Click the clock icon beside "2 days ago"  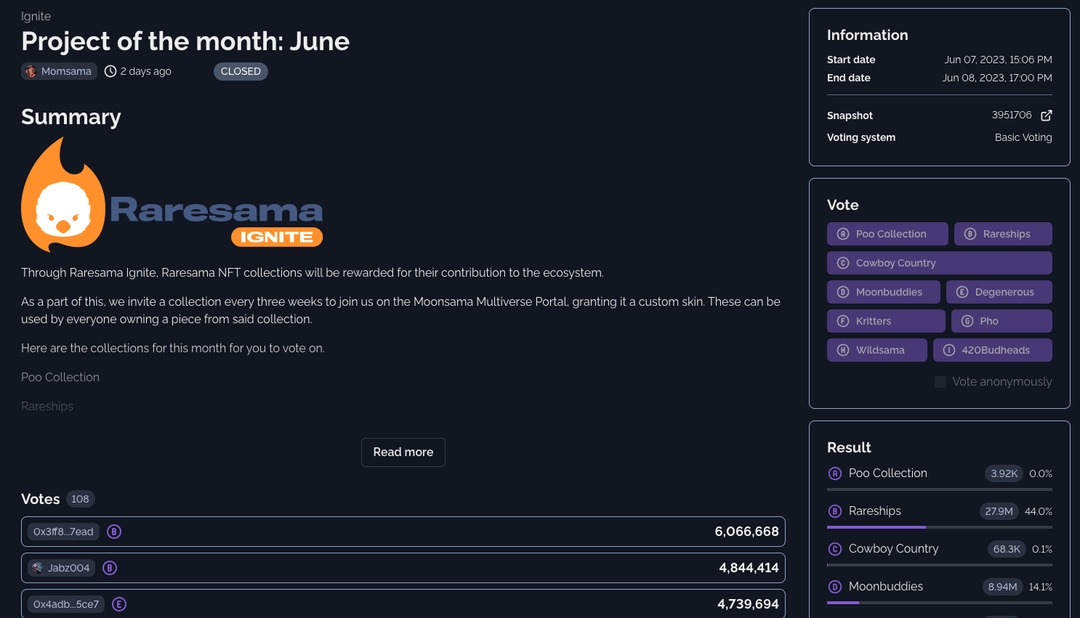[110, 71]
